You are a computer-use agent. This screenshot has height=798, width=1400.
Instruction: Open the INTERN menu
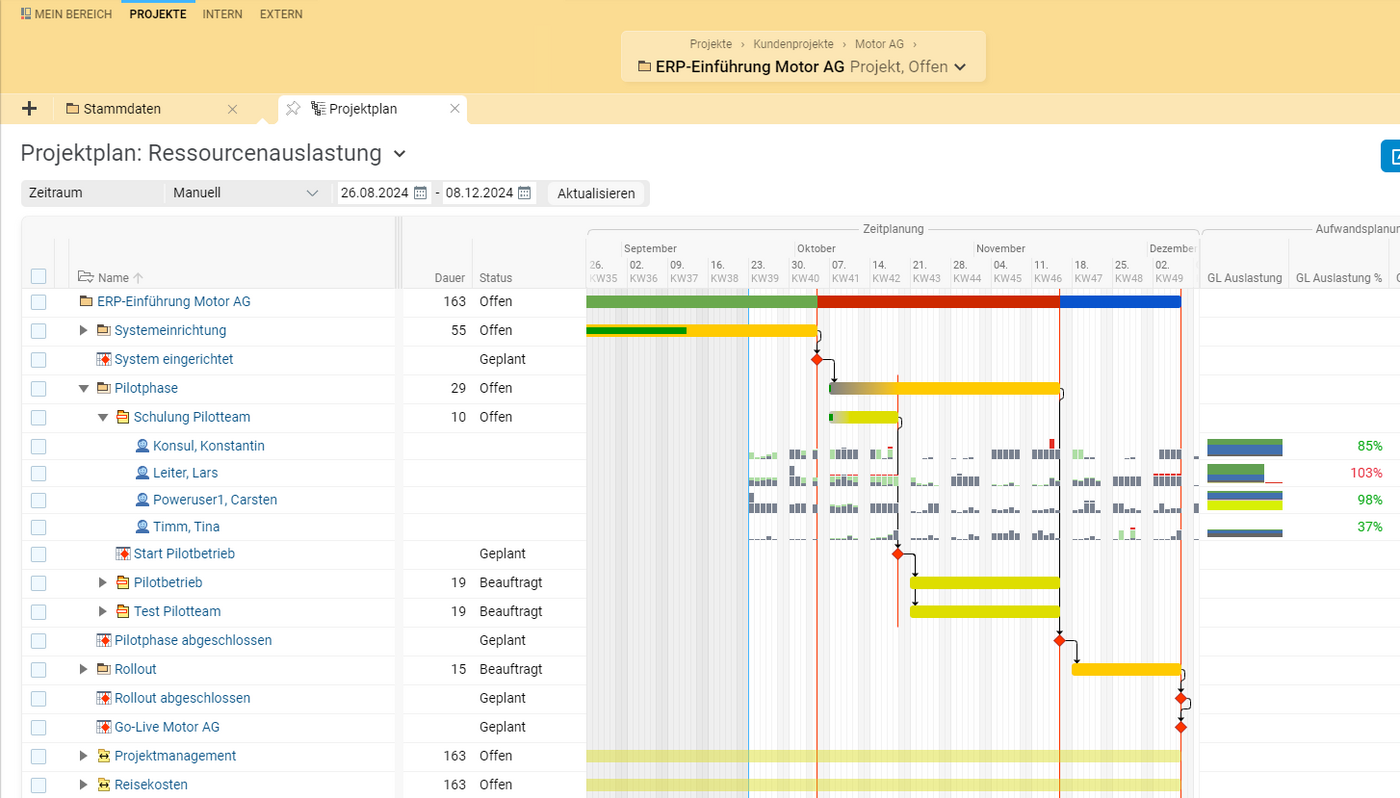coord(223,14)
